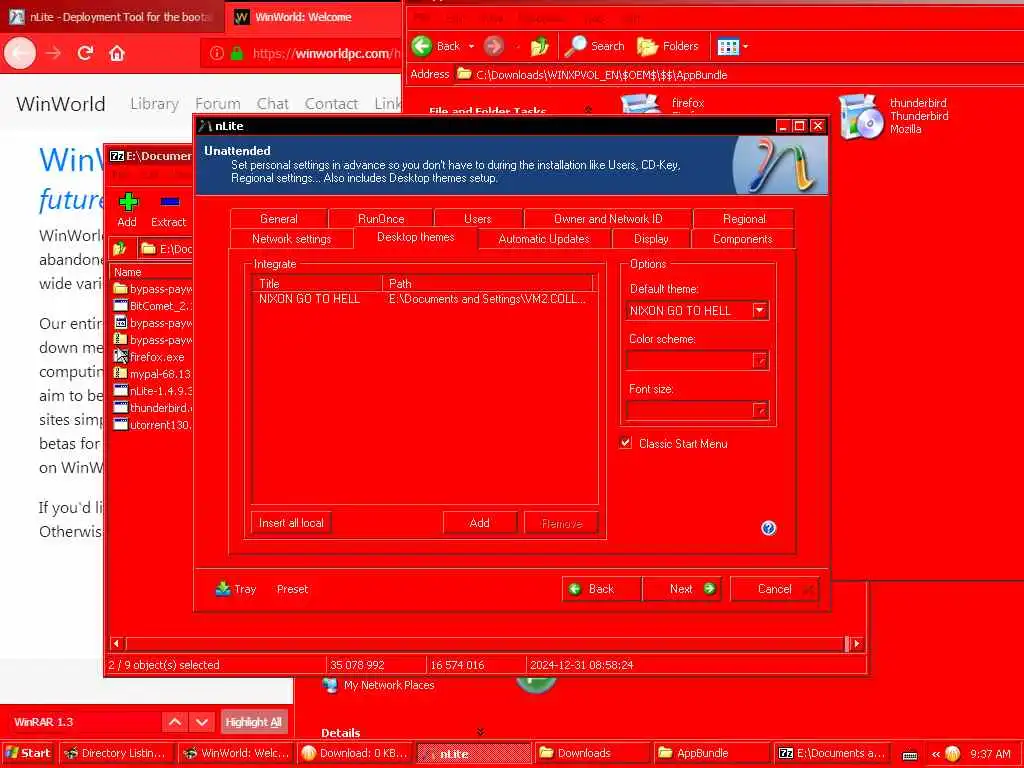Switch to the Users tab
Screen dimensions: 1024x768
click(477, 218)
